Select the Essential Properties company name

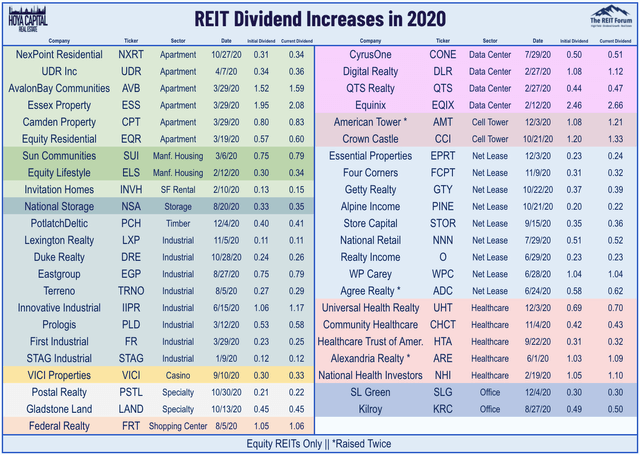(x=370, y=156)
